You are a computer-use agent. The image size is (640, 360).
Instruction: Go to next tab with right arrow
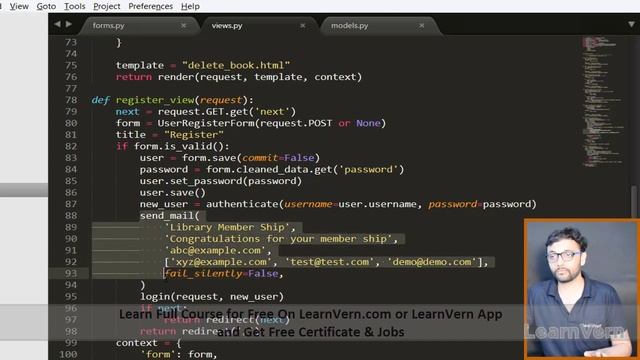(69, 24)
